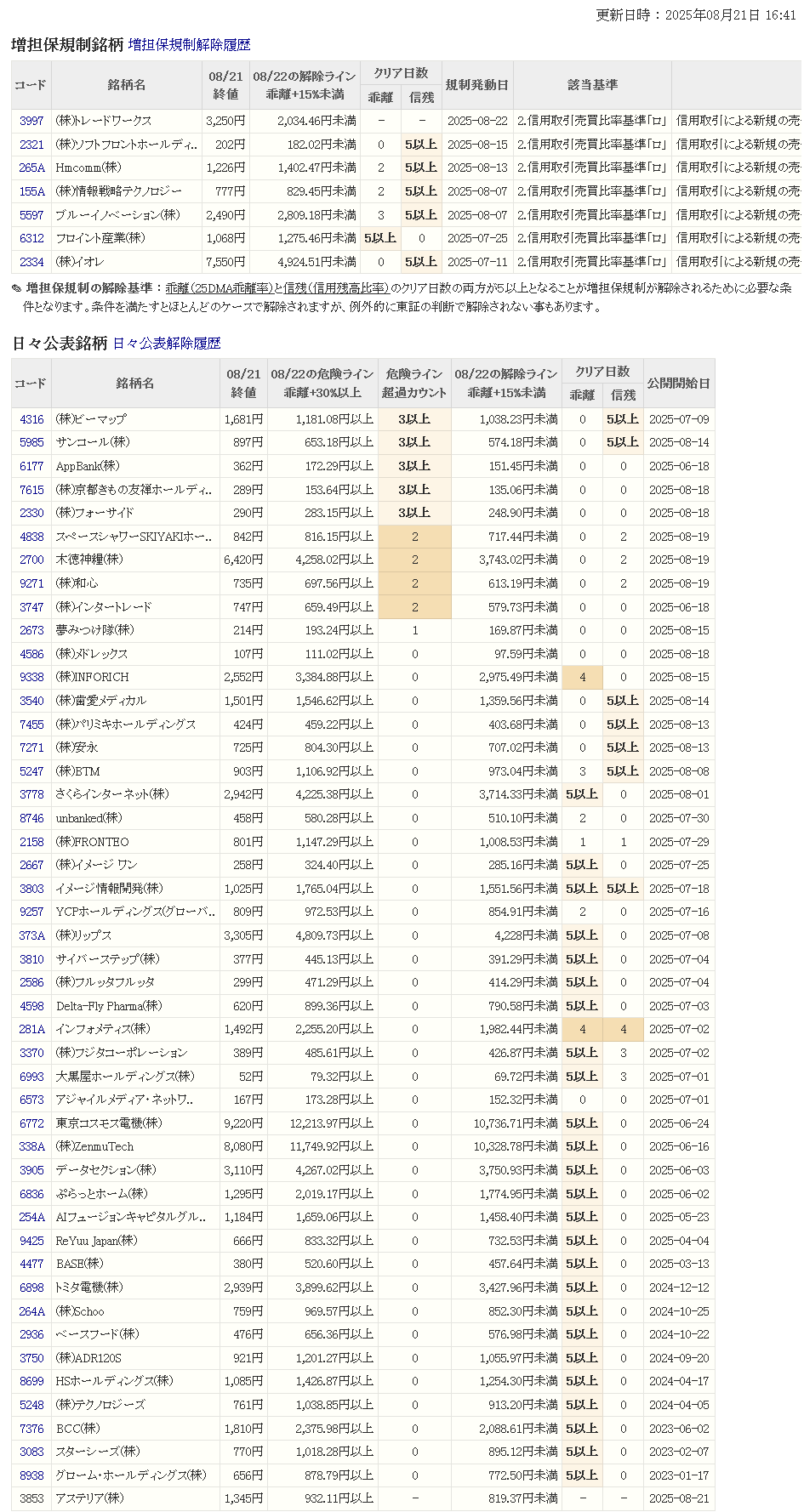Open the 日々公表解除履歴 link

[x=167, y=344]
